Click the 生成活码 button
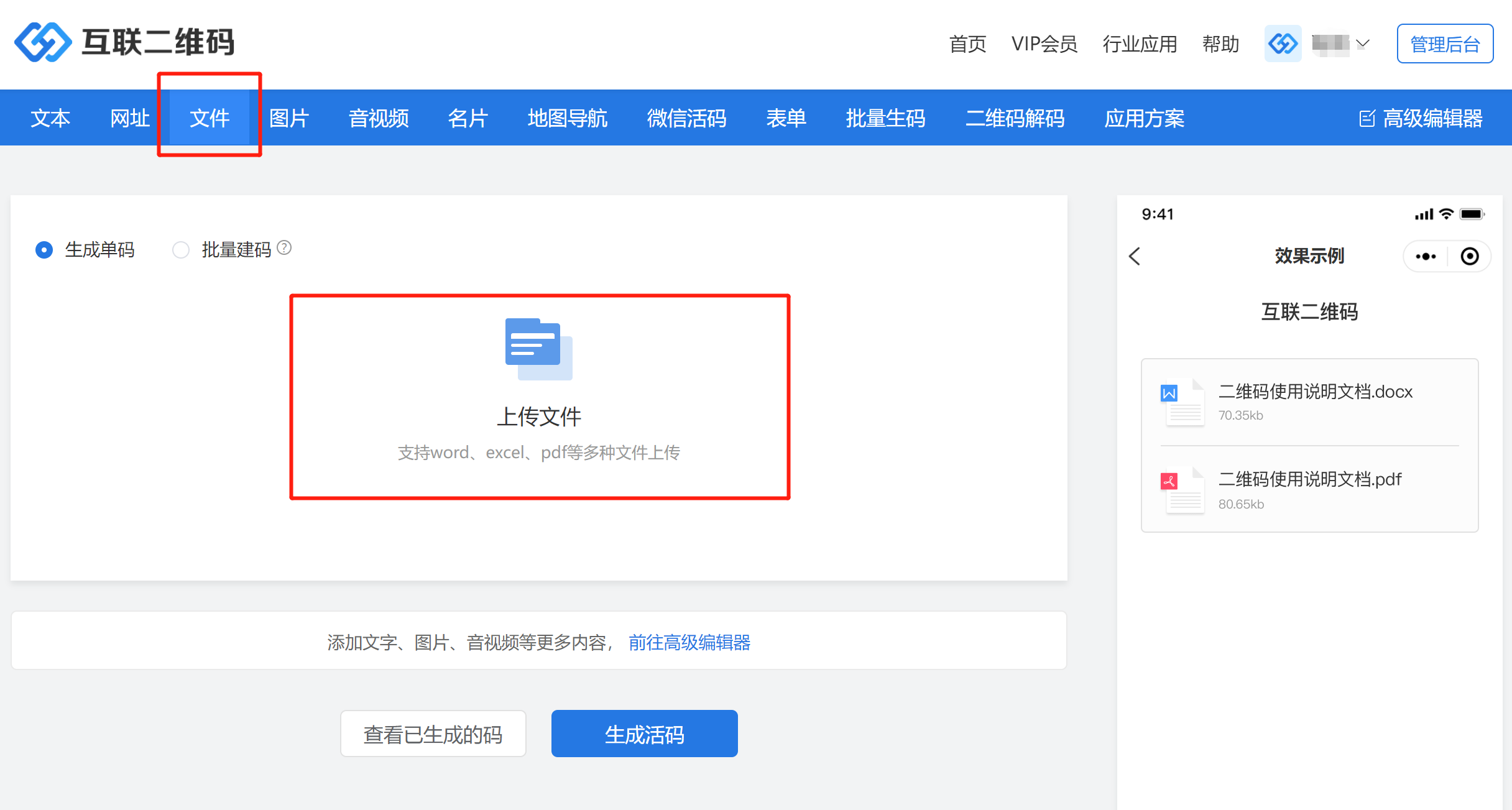This screenshot has width=1512, height=810. (x=644, y=734)
